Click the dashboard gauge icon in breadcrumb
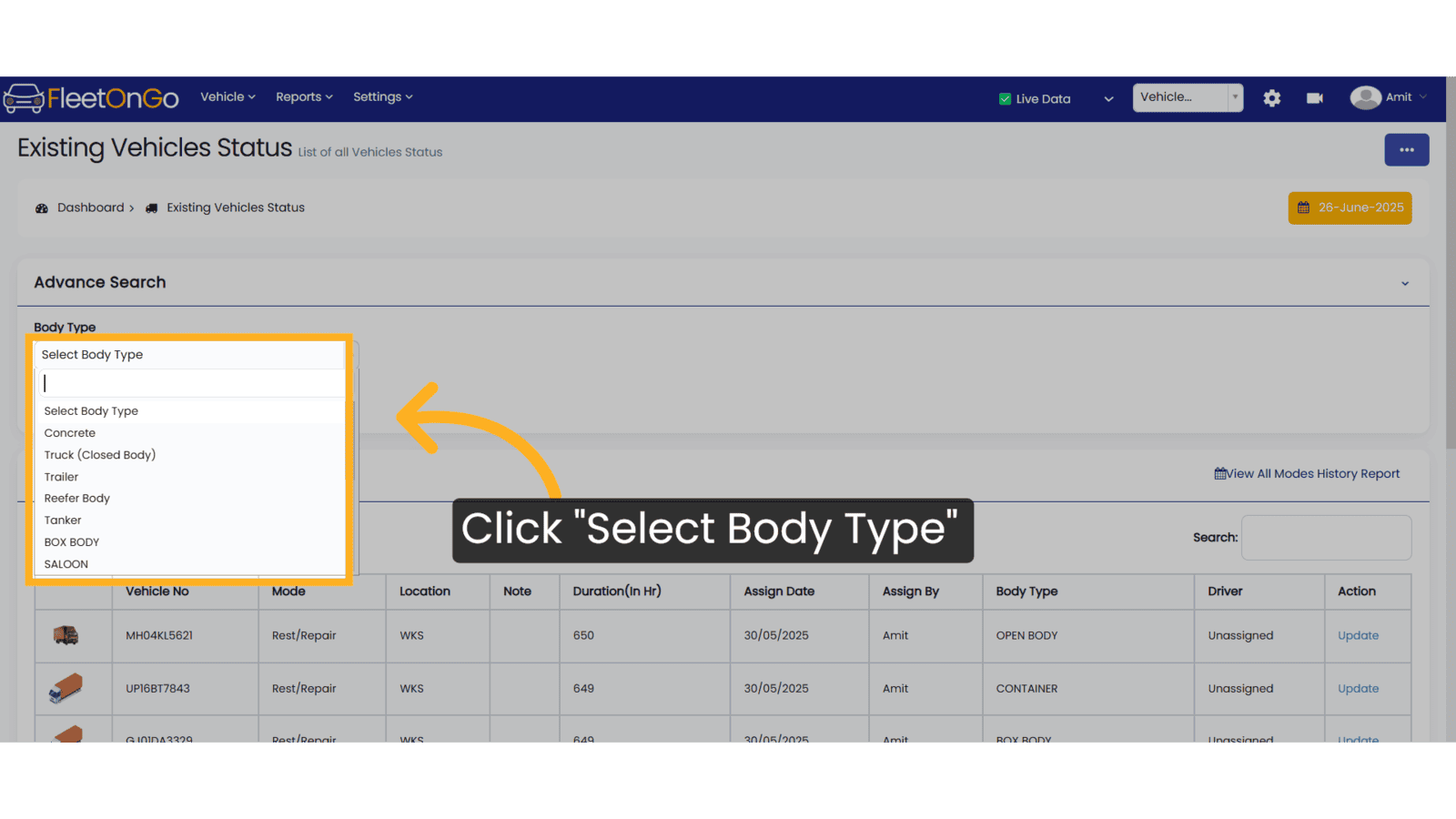This screenshot has width=1456, height=819. pyautogui.click(x=42, y=208)
